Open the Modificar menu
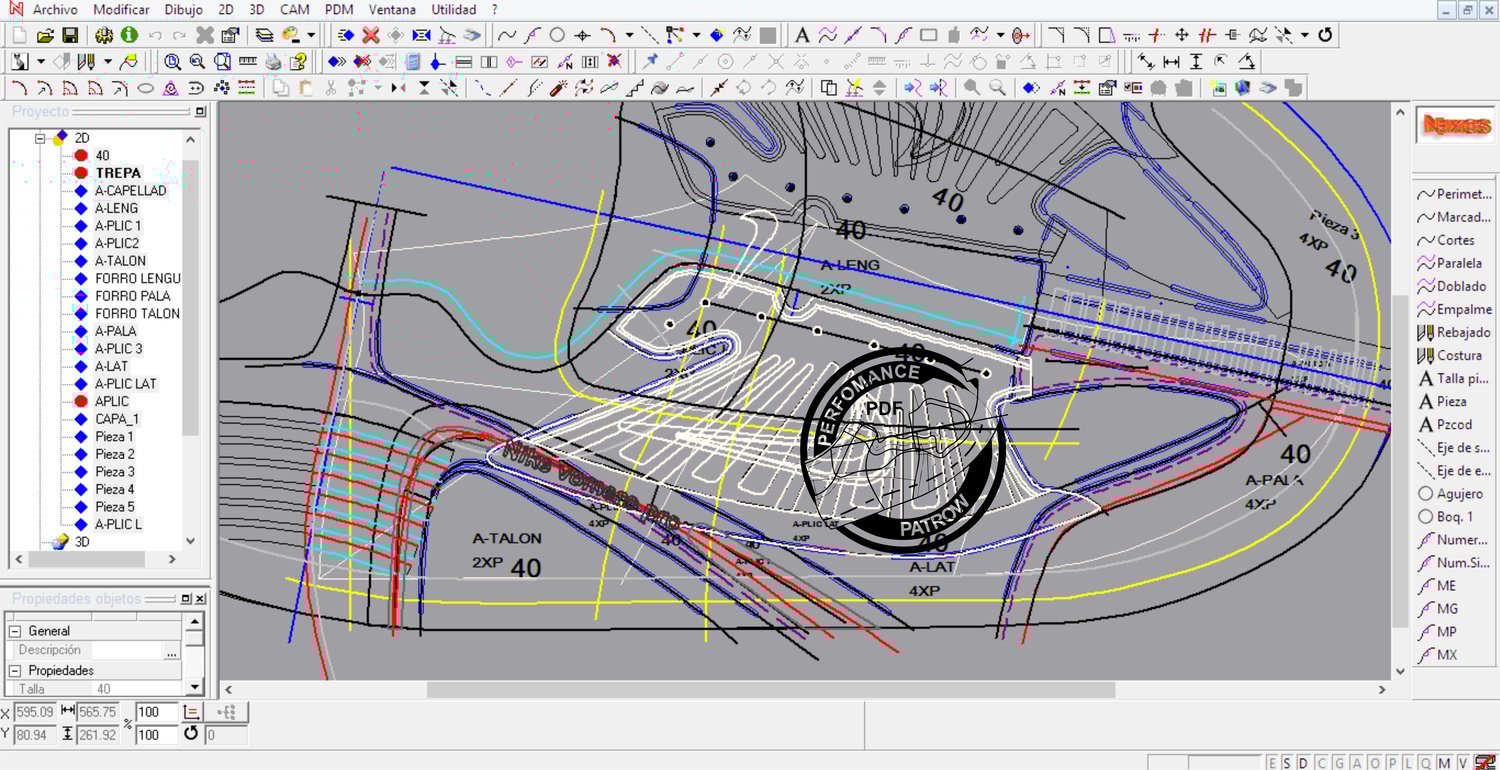This screenshot has height=770, width=1500. (x=121, y=10)
